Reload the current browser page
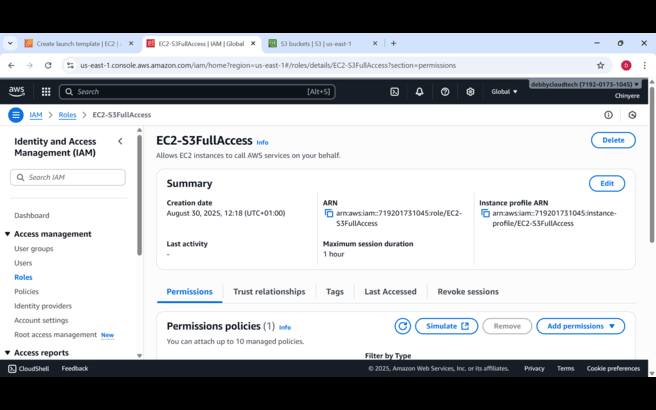Viewport: 656px width, 410px height. click(x=48, y=65)
